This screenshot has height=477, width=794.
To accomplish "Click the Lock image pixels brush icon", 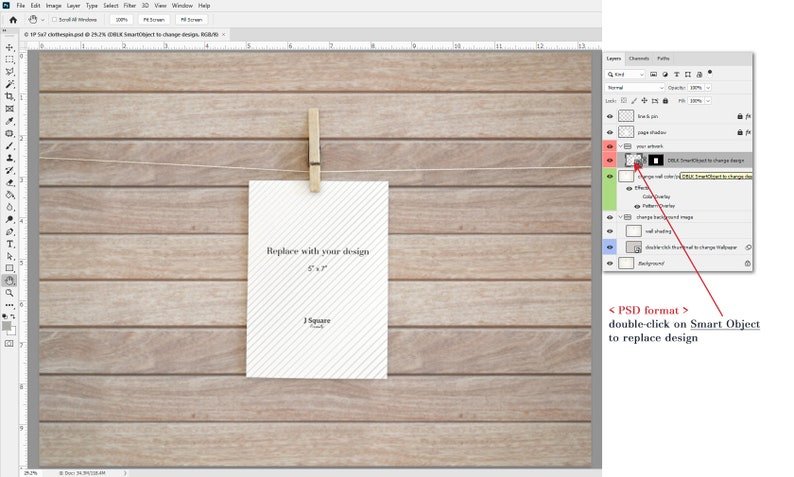I will click(x=634, y=101).
